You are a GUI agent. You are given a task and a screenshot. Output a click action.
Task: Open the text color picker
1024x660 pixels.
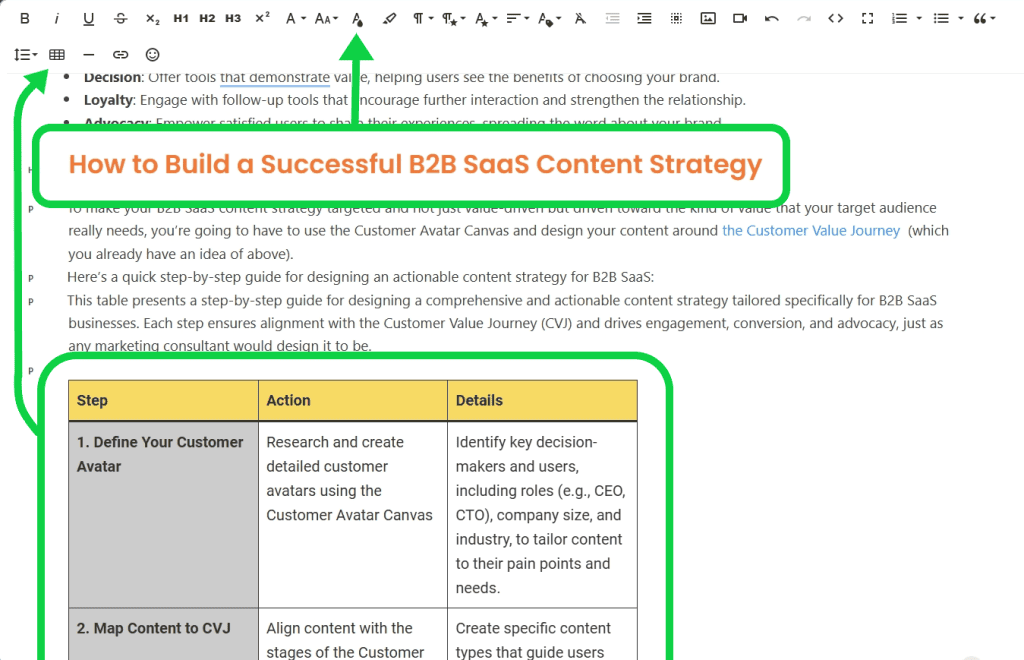pyautogui.click(x=357, y=18)
